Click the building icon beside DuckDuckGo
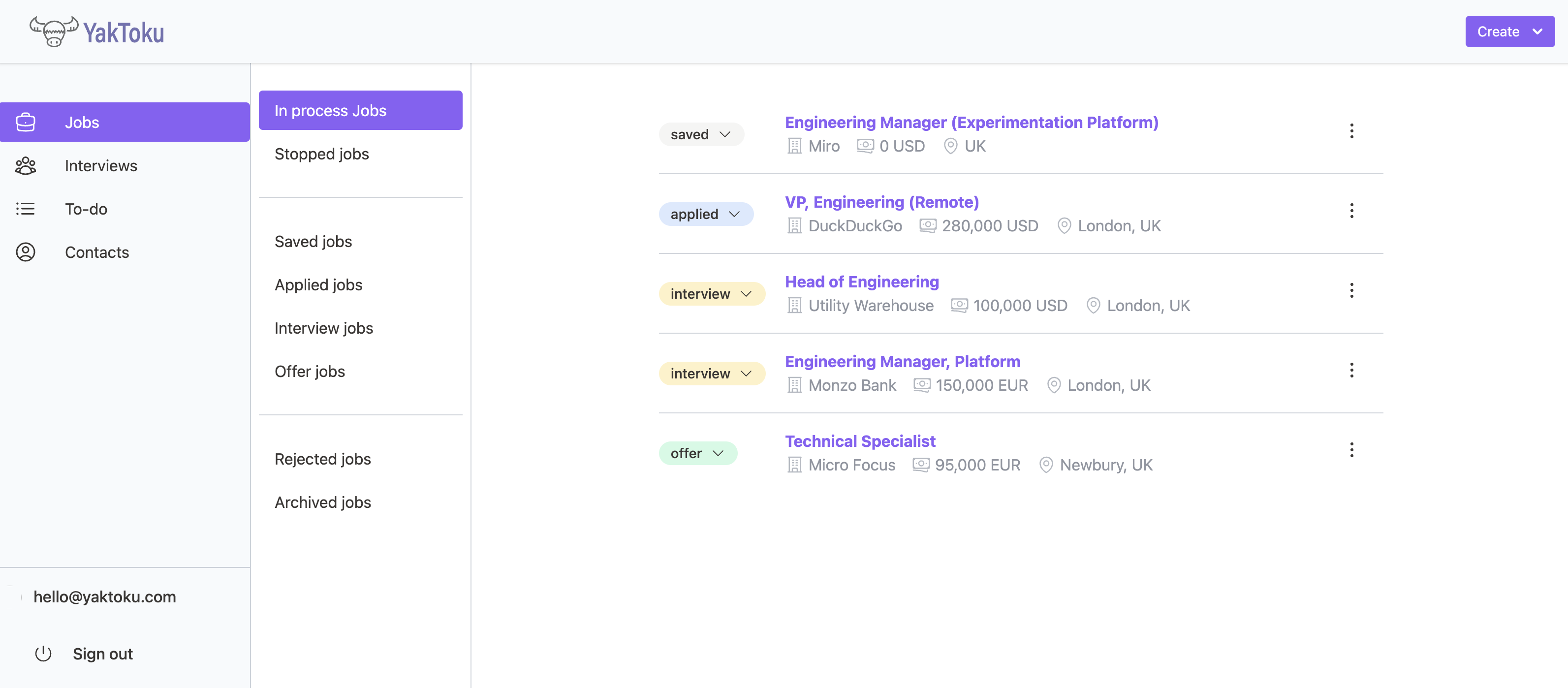The width and height of the screenshot is (1568, 688). pyautogui.click(x=794, y=226)
